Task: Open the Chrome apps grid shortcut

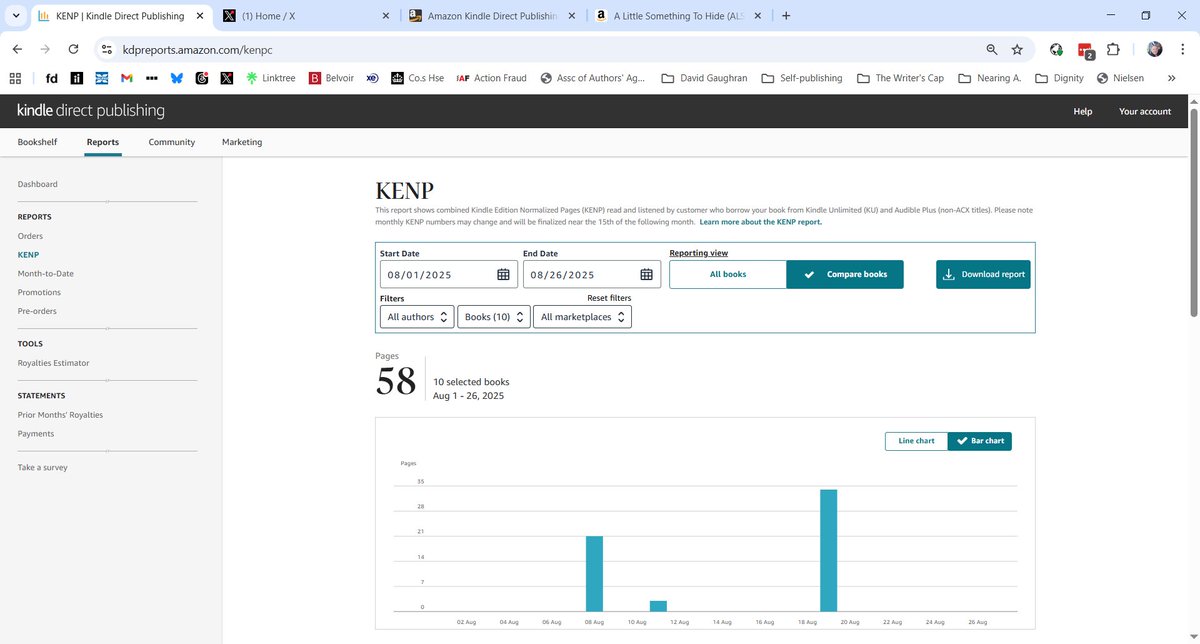Action: pyautogui.click(x=15, y=77)
